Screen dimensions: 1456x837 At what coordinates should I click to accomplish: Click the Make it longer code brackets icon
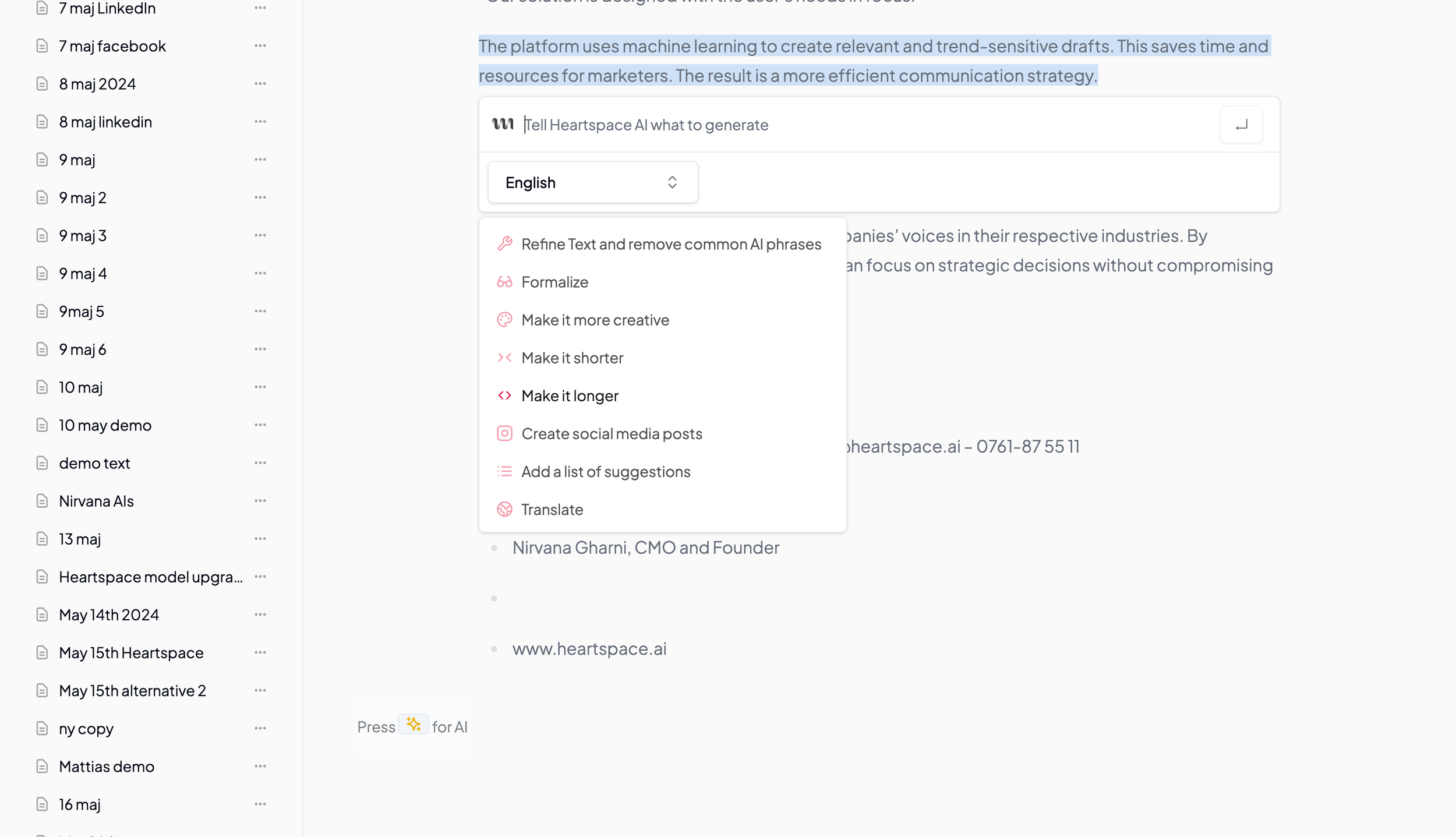point(504,395)
